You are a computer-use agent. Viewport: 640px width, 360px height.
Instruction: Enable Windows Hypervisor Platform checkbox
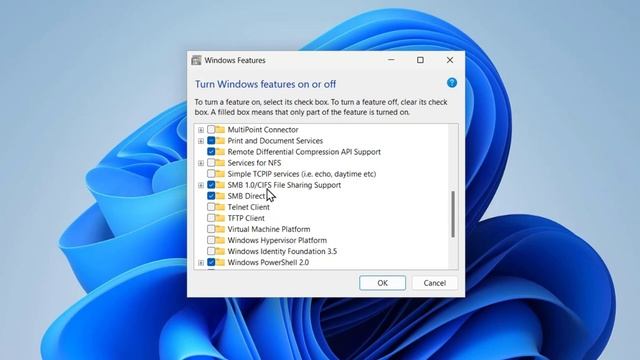(211, 240)
